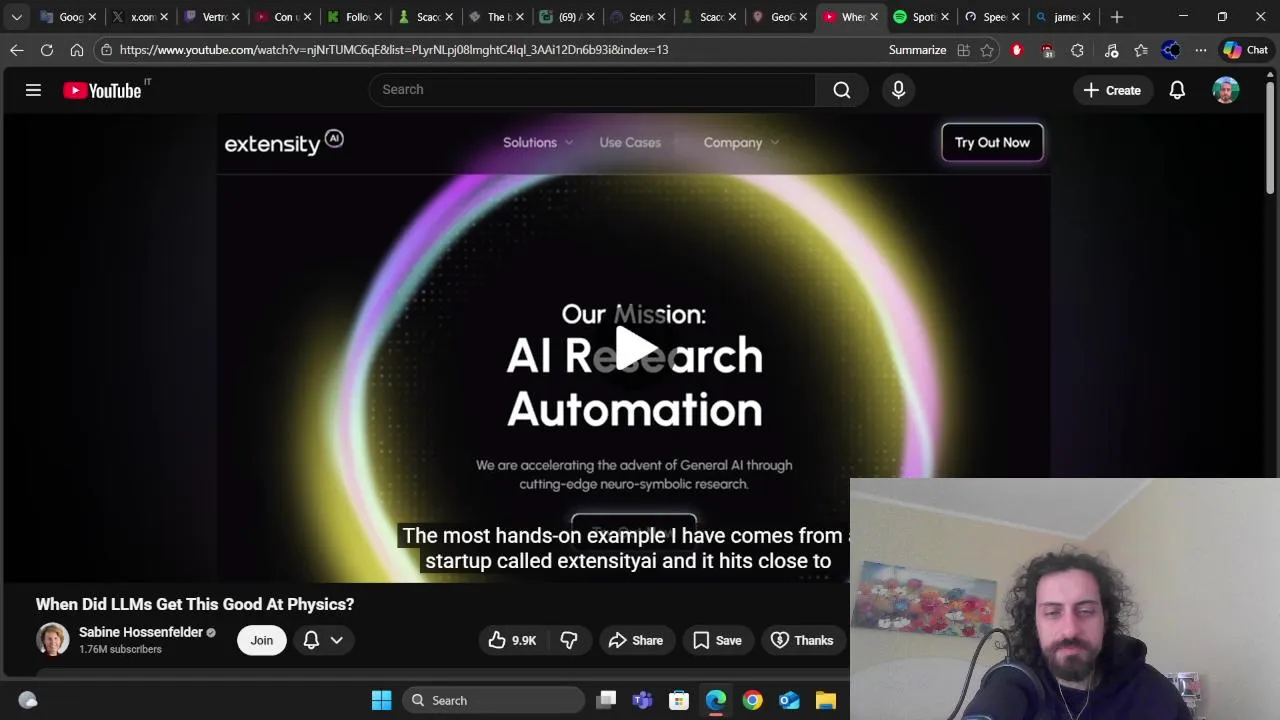Open Sabine Hossenfelder channel name link

(140, 632)
